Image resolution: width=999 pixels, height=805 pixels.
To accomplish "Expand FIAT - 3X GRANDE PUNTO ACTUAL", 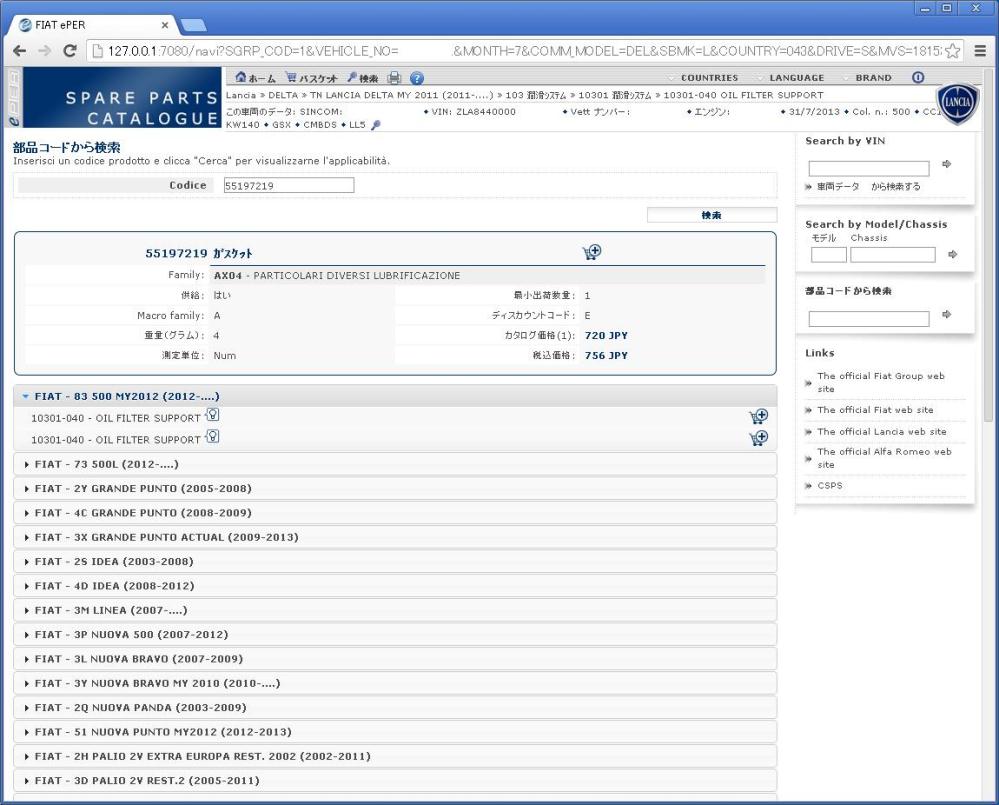I will tap(395, 537).
